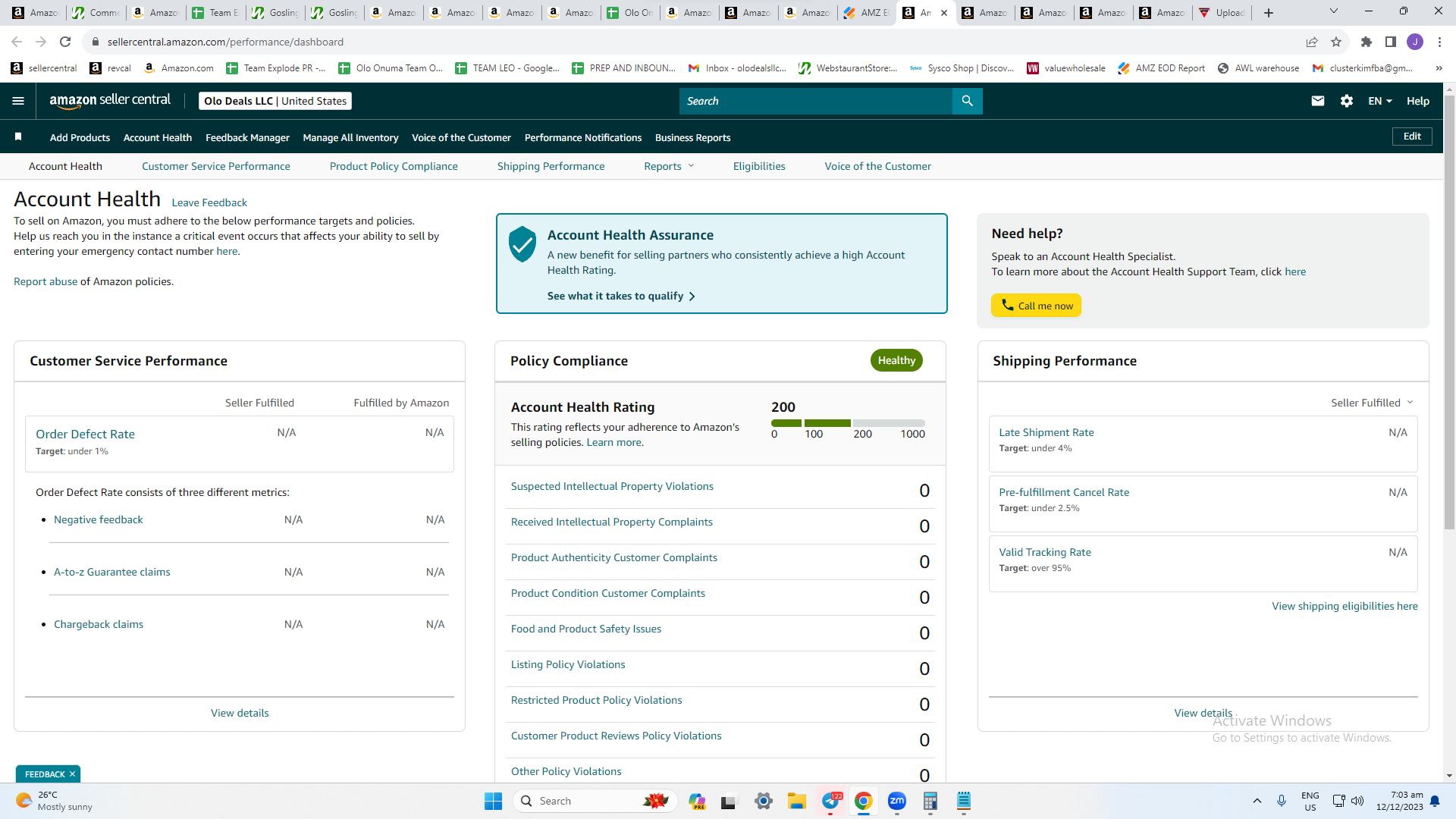The image size is (1456, 819).
Task: Expand the Reports dropdown menu
Action: [x=669, y=166]
